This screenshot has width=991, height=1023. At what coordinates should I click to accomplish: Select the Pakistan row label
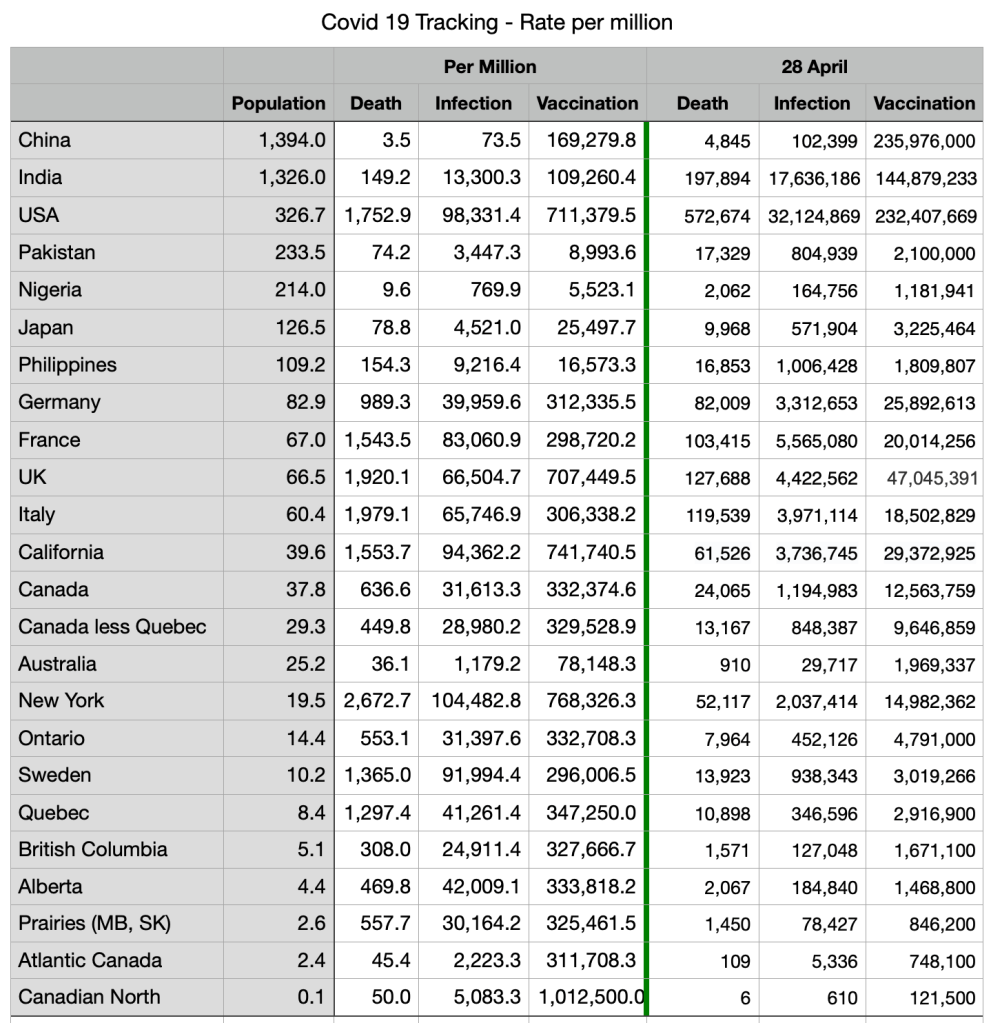57,252
